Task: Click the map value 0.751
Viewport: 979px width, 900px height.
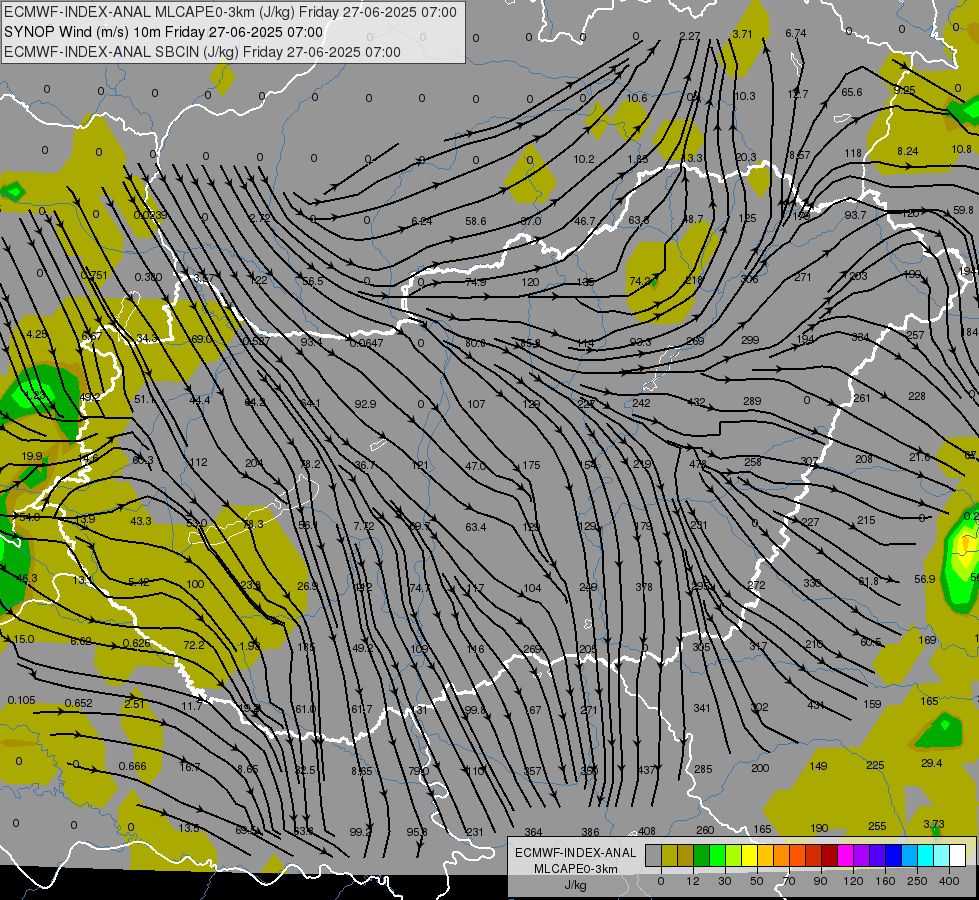Action: pos(94,275)
